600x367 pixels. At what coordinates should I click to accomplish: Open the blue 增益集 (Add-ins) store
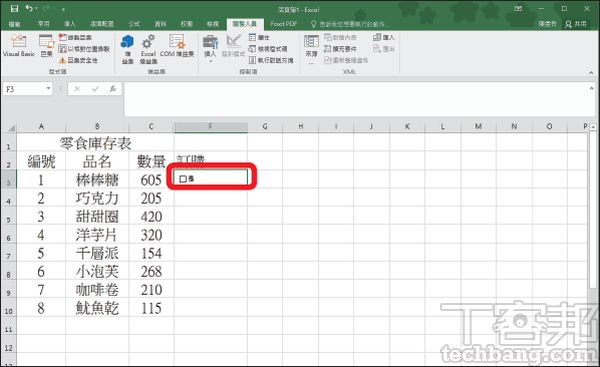[127, 49]
